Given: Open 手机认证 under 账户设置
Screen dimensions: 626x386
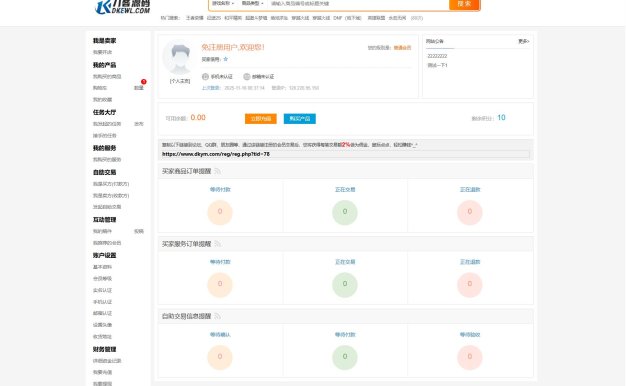Looking at the screenshot, I should pyautogui.click(x=103, y=302).
